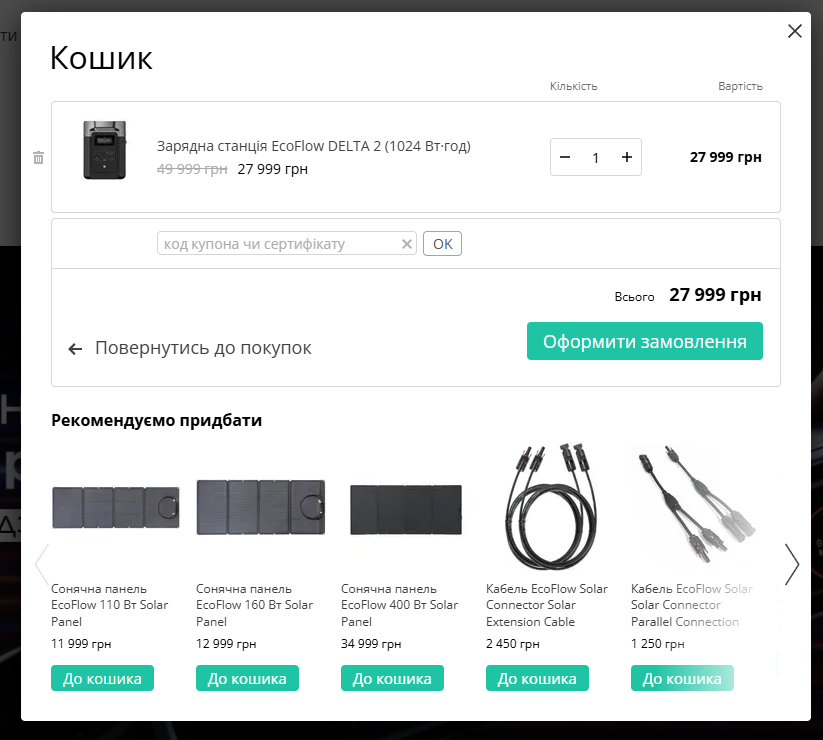Remove the DELTA 2 item using the trash icon
823x740 pixels.
tap(38, 157)
